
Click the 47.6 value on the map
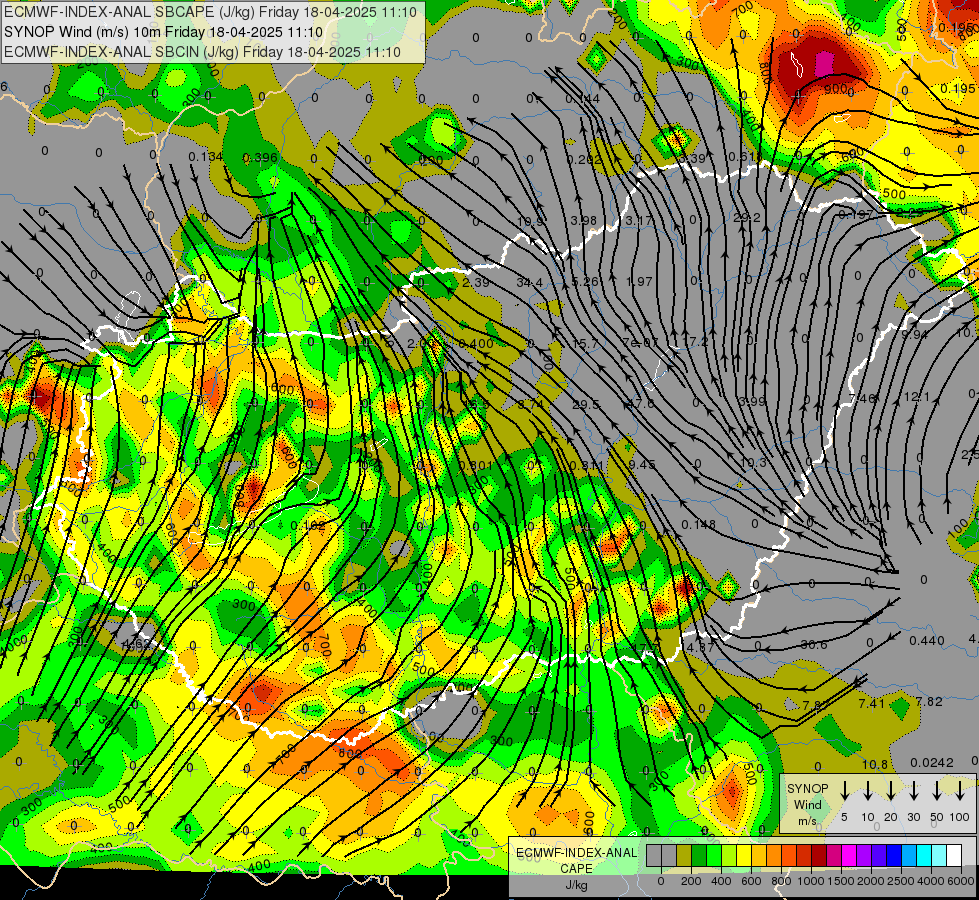point(641,404)
